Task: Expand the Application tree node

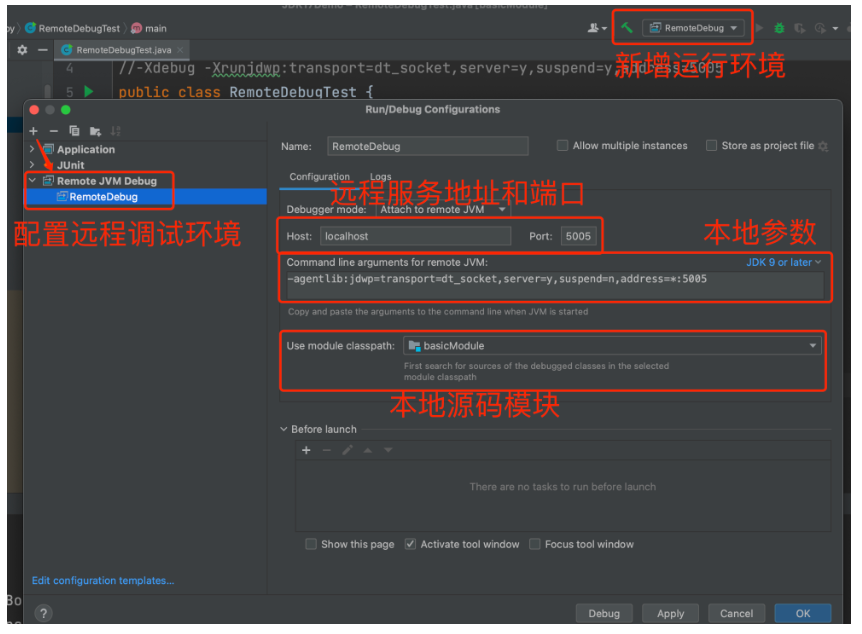Action: click(x=32, y=149)
